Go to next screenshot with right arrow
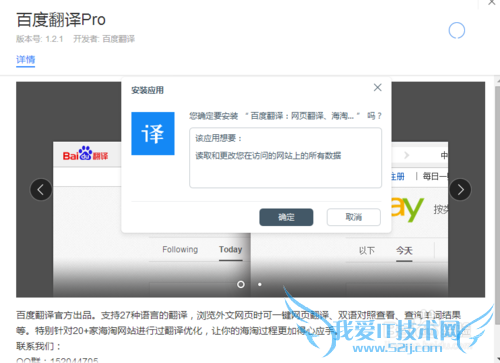Image resolution: width=500 pixels, height=363 pixels. [460, 190]
